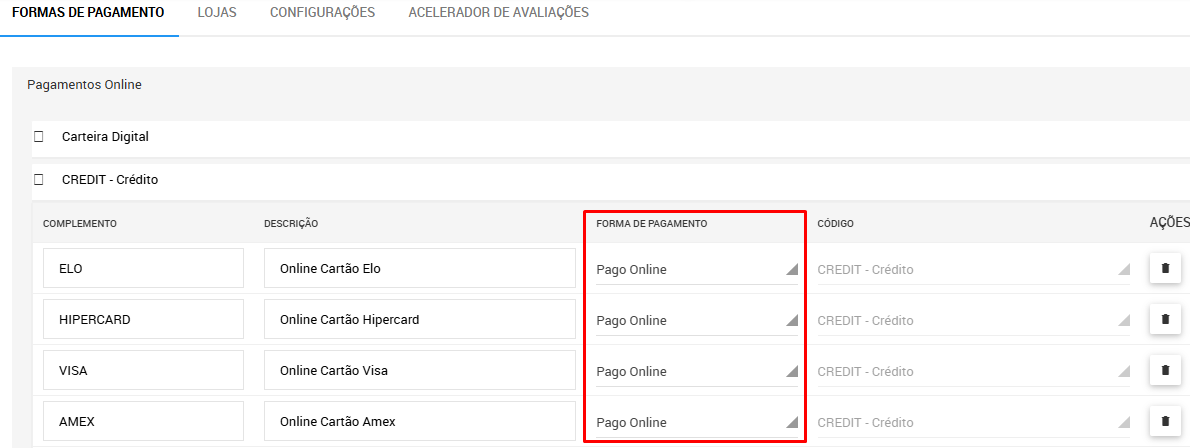1190x448 pixels.
Task: Open the Acelerador de Avaliações tab
Action: coord(499,13)
